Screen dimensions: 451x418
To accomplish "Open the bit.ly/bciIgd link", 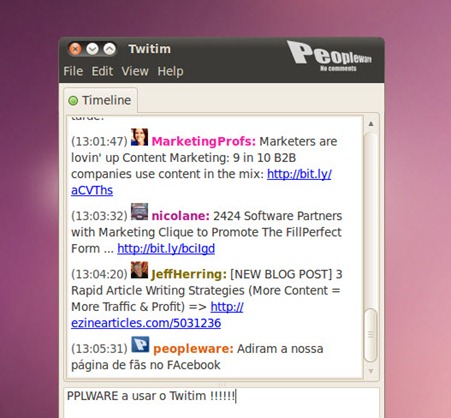I will (x=166, y=249).
